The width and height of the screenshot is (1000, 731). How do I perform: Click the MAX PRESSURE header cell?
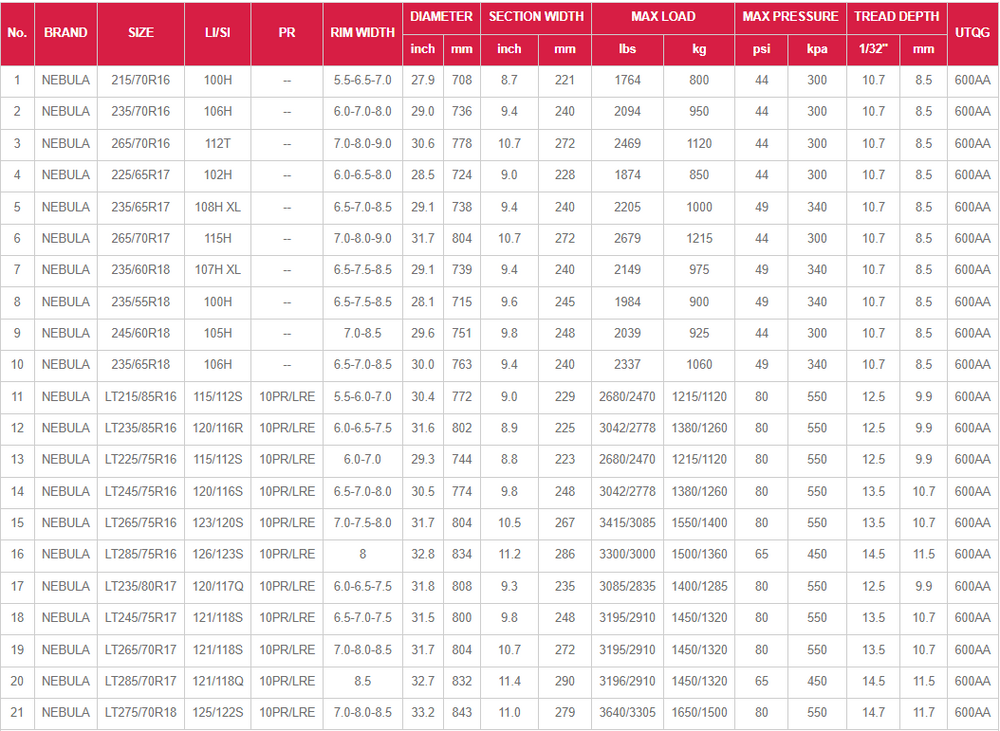click(x=790, y=17)
